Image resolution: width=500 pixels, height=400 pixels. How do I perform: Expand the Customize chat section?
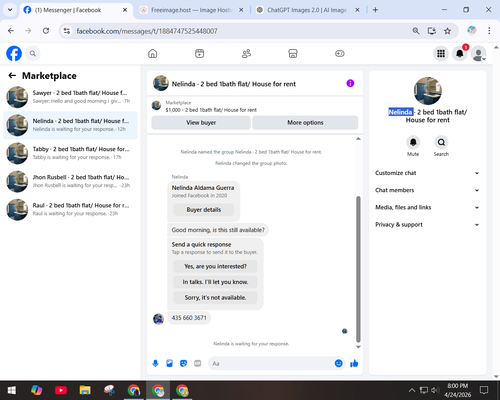click(427, 173)
